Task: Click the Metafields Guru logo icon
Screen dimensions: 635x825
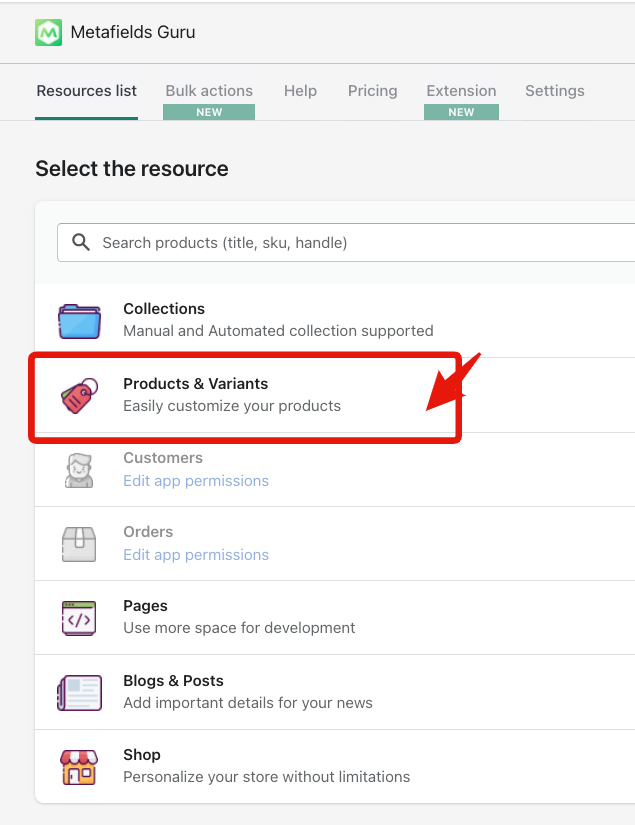Action: pyautogui.click(x=48, y=32)
